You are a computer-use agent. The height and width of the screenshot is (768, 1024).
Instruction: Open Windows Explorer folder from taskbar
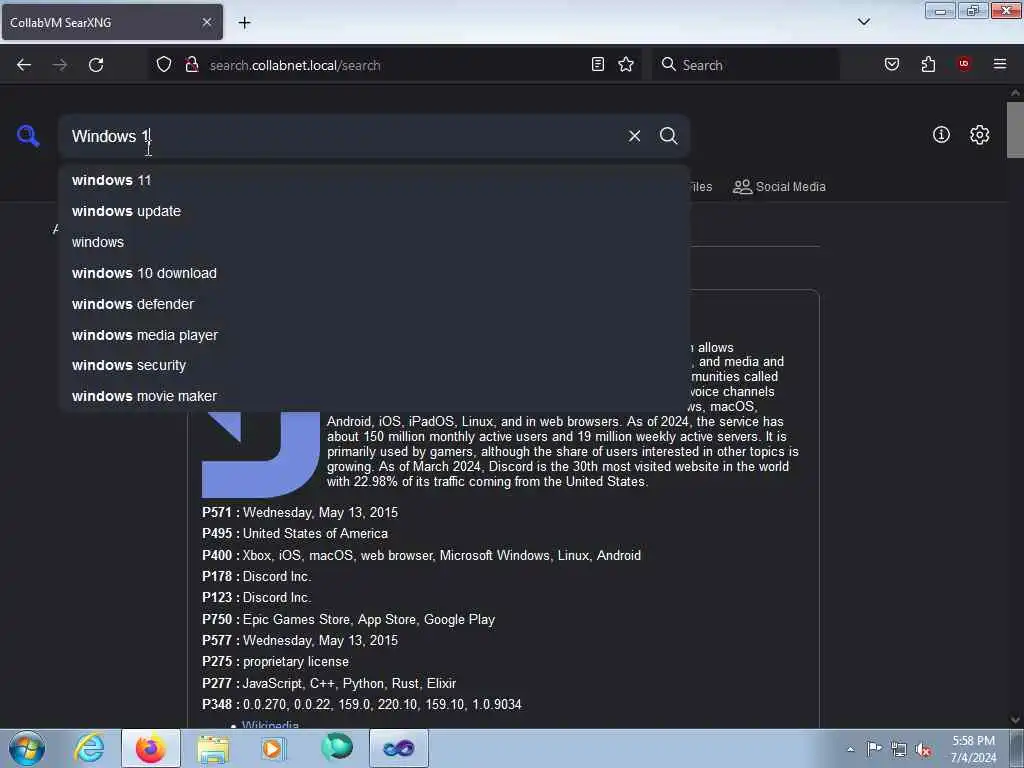pos(213,748)
